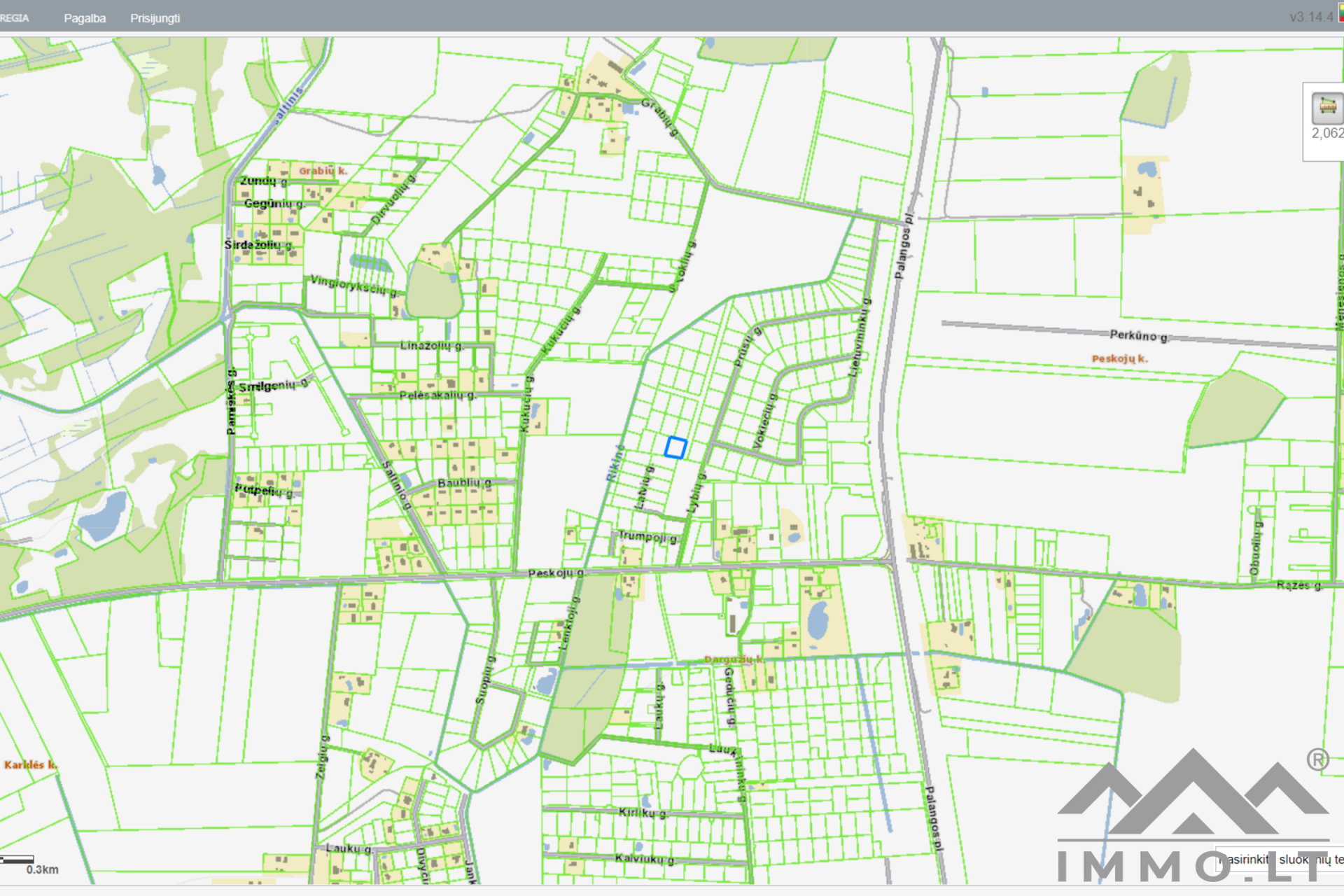Open the Pagalba help menu
The image size is (1344, 896).
tap(85, 18)
